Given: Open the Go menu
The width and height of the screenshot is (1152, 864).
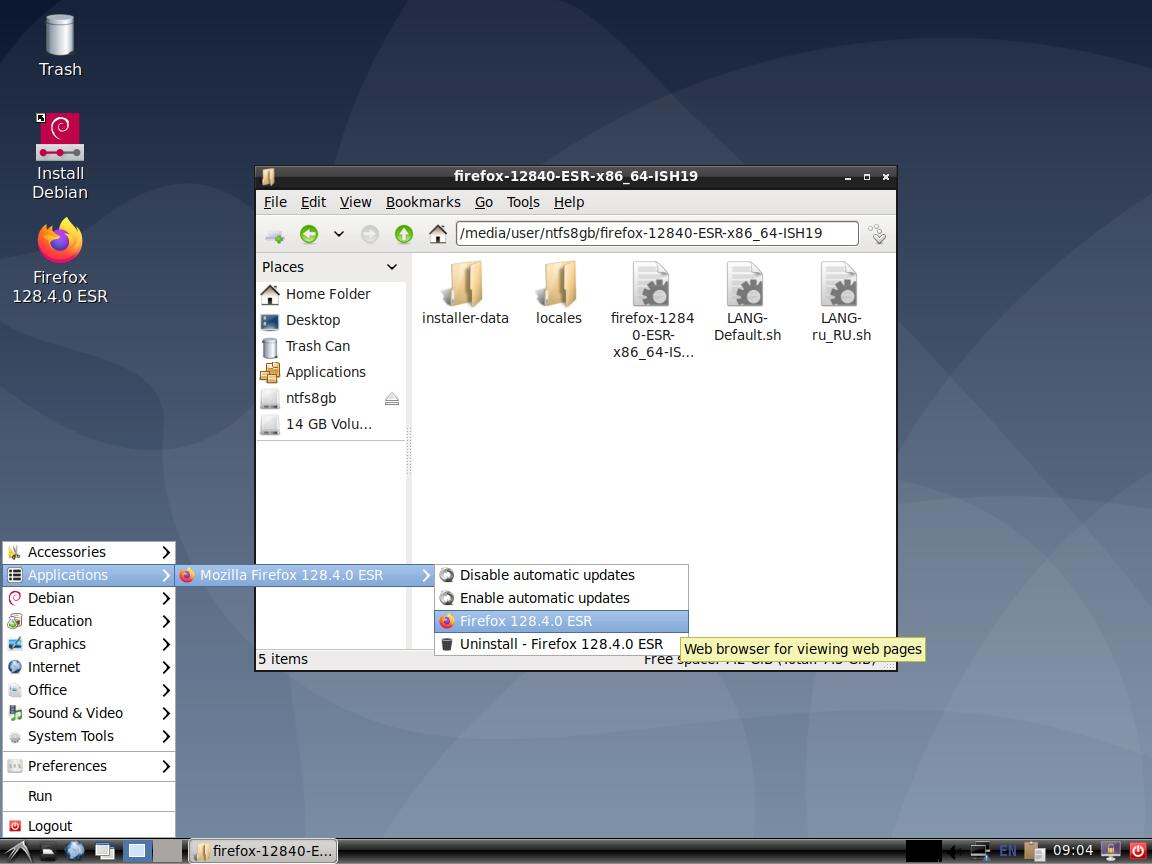Looking at the screenshot, I should (483, 202).
